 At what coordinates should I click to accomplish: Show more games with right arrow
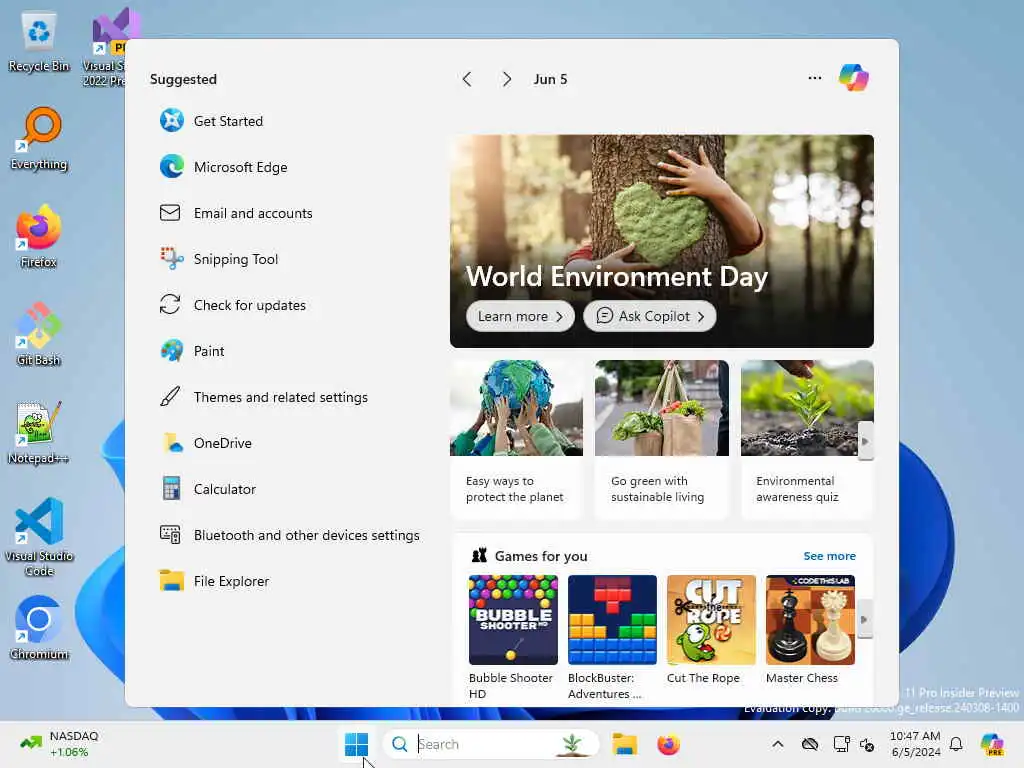click(865, 620)
